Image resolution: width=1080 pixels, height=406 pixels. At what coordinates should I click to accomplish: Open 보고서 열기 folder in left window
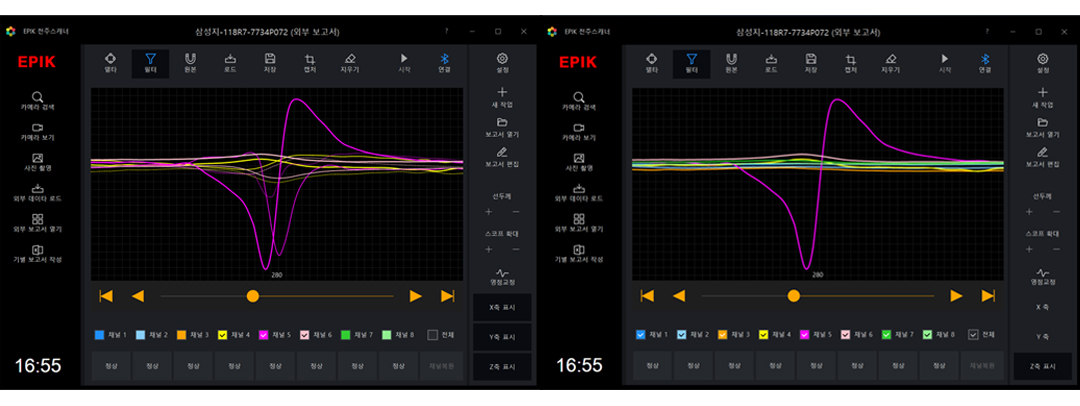[502, 127]
